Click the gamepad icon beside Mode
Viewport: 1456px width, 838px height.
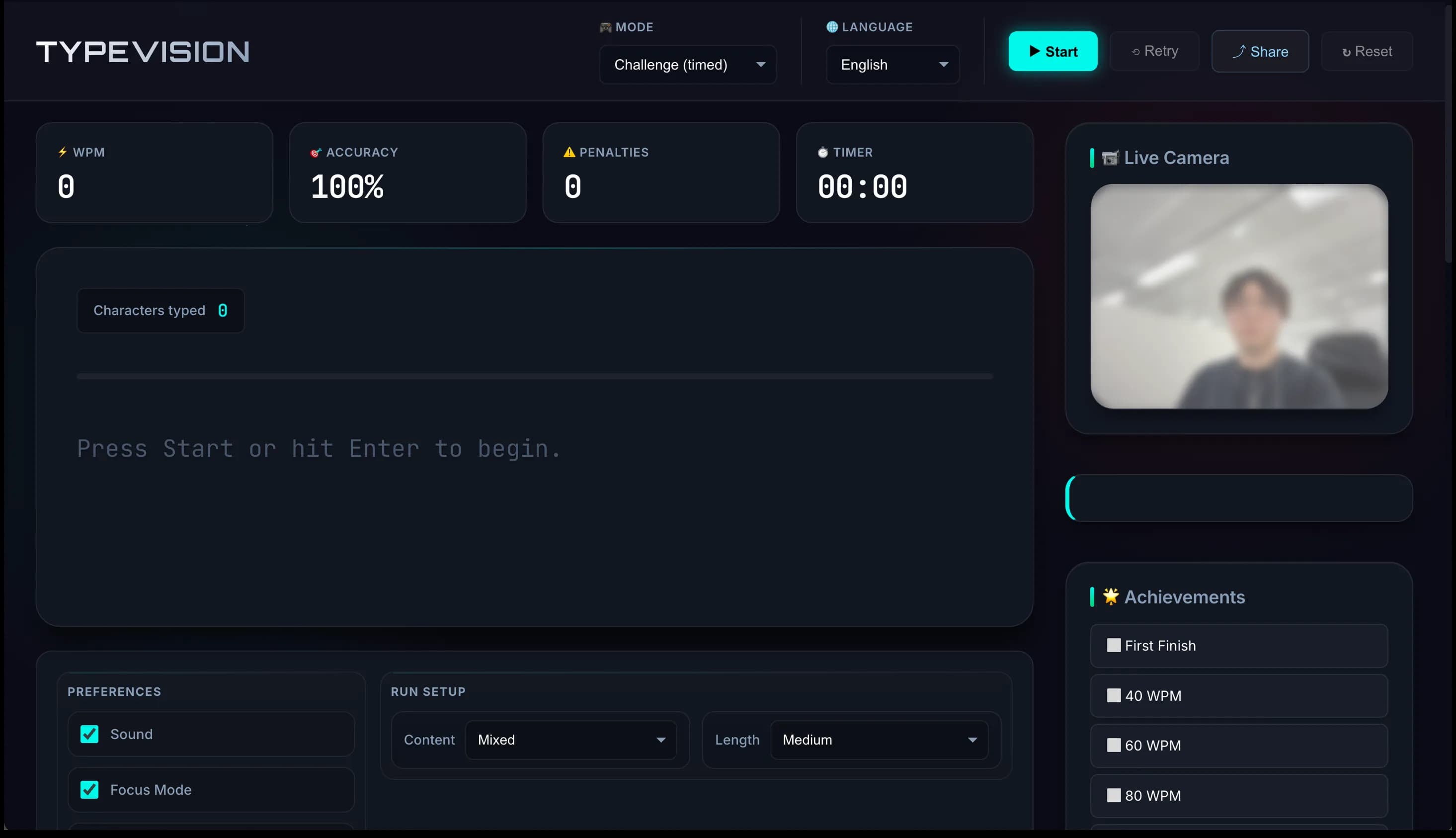pos(605,27)
